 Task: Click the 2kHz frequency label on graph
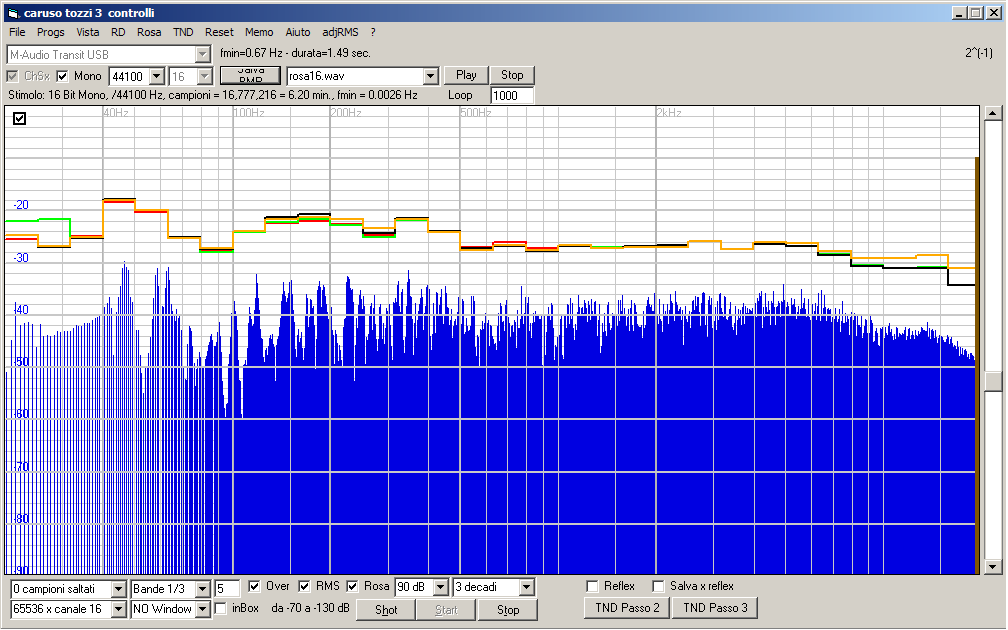tap(669, 113)
